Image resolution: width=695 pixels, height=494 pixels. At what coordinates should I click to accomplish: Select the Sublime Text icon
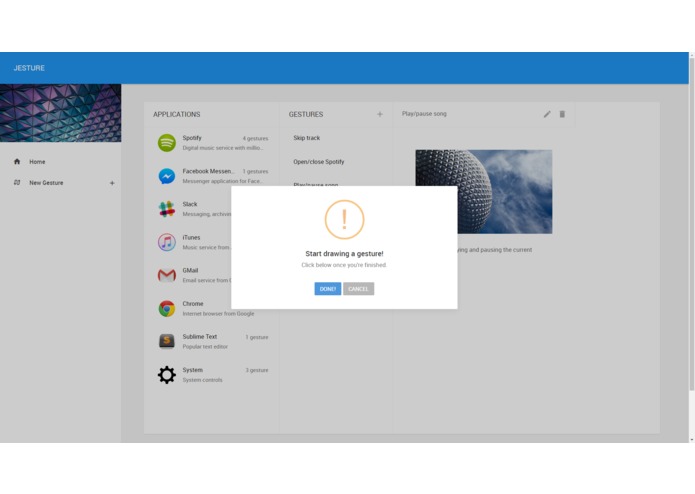[x=167, y=342]
